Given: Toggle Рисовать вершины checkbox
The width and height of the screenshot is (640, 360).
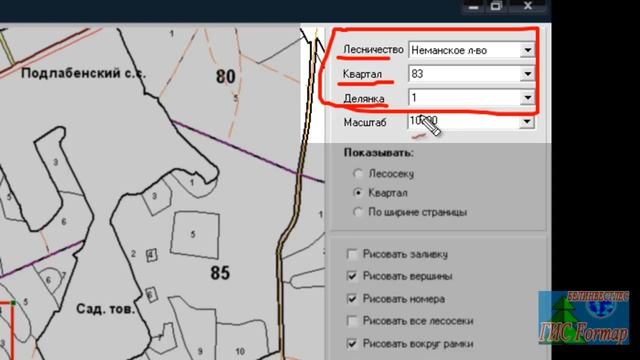Looking at the screenshot, I should click(x=352, y=276).
